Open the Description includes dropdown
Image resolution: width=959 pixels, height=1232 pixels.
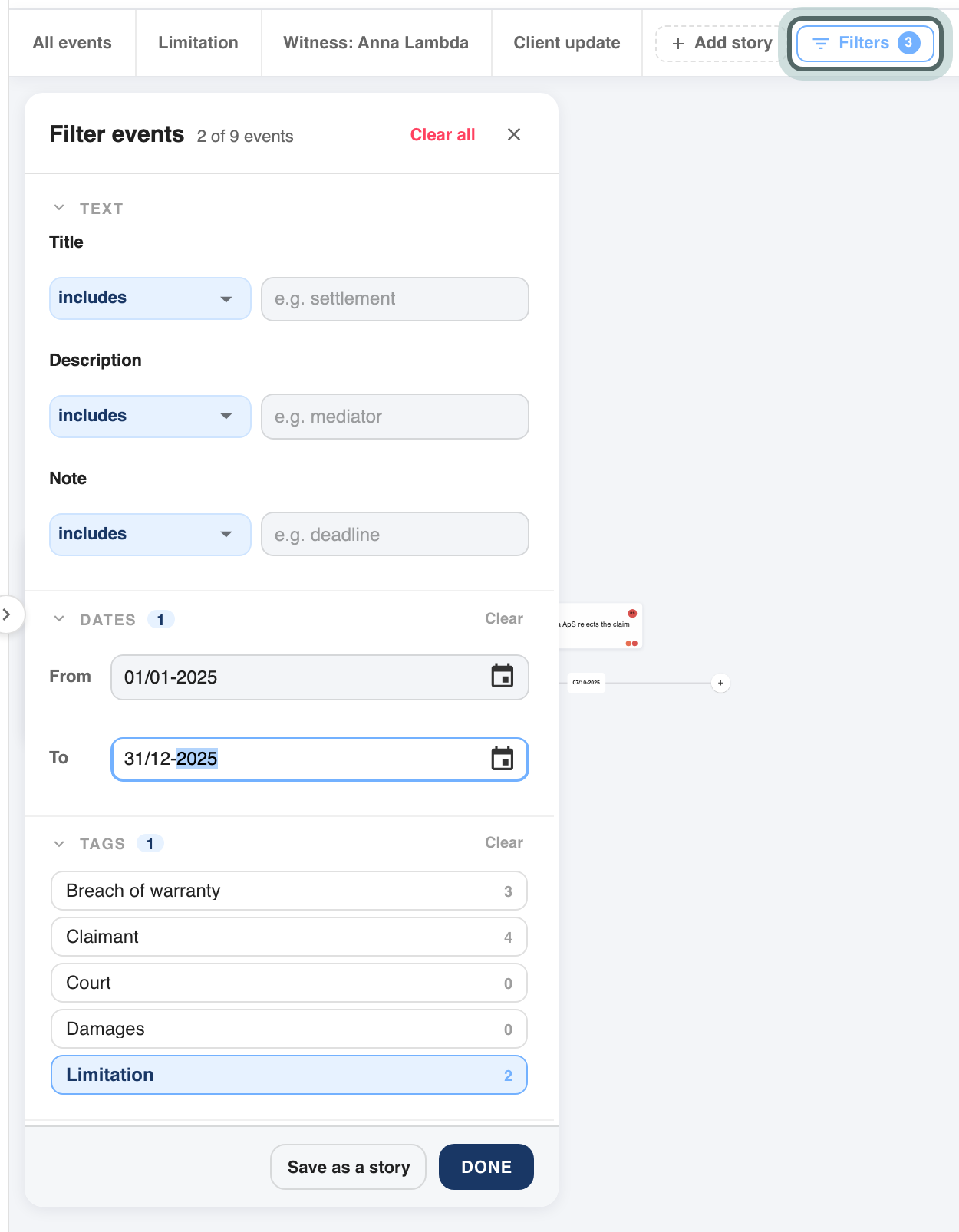pos(150,417)
